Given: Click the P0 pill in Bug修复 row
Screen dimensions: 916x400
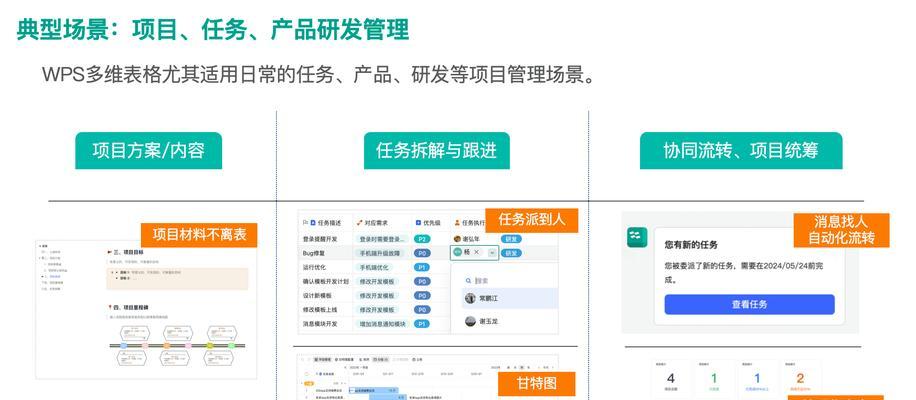Looking at the screenshot, I should (x=422, y=253).
